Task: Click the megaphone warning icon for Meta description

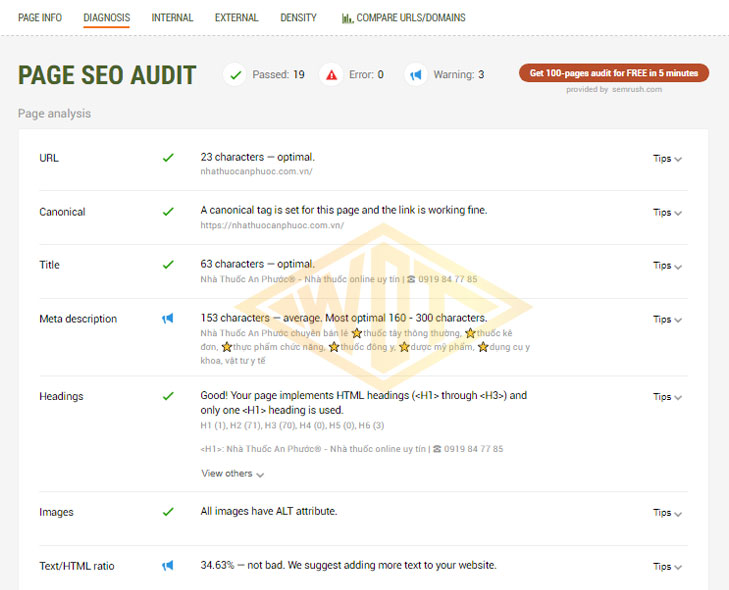Action: (x=168, y=318)
